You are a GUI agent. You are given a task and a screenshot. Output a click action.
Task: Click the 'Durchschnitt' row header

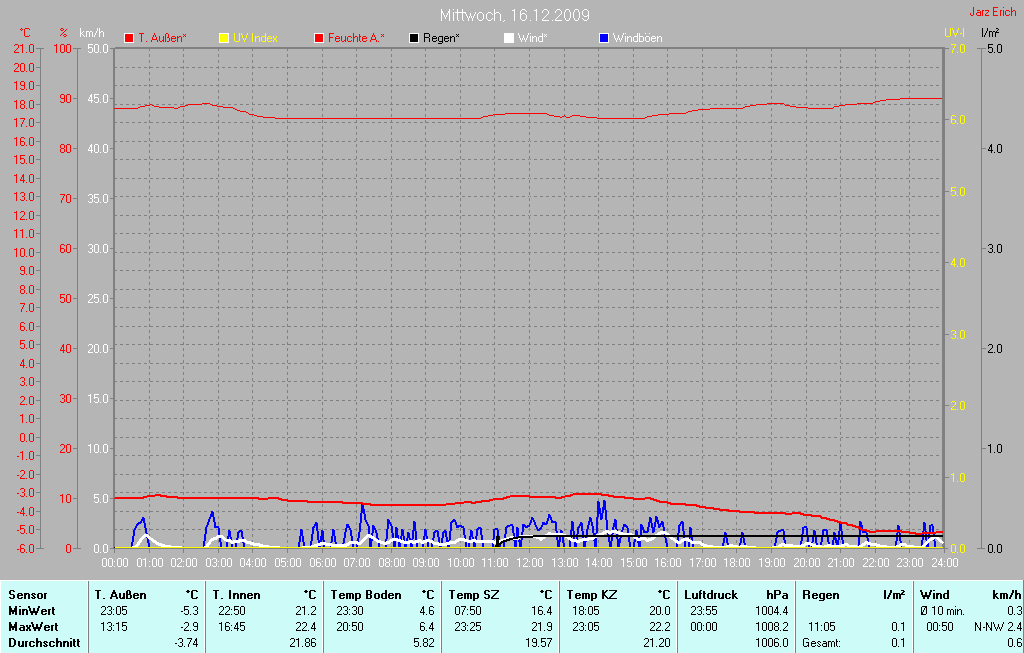pos(44,643)
